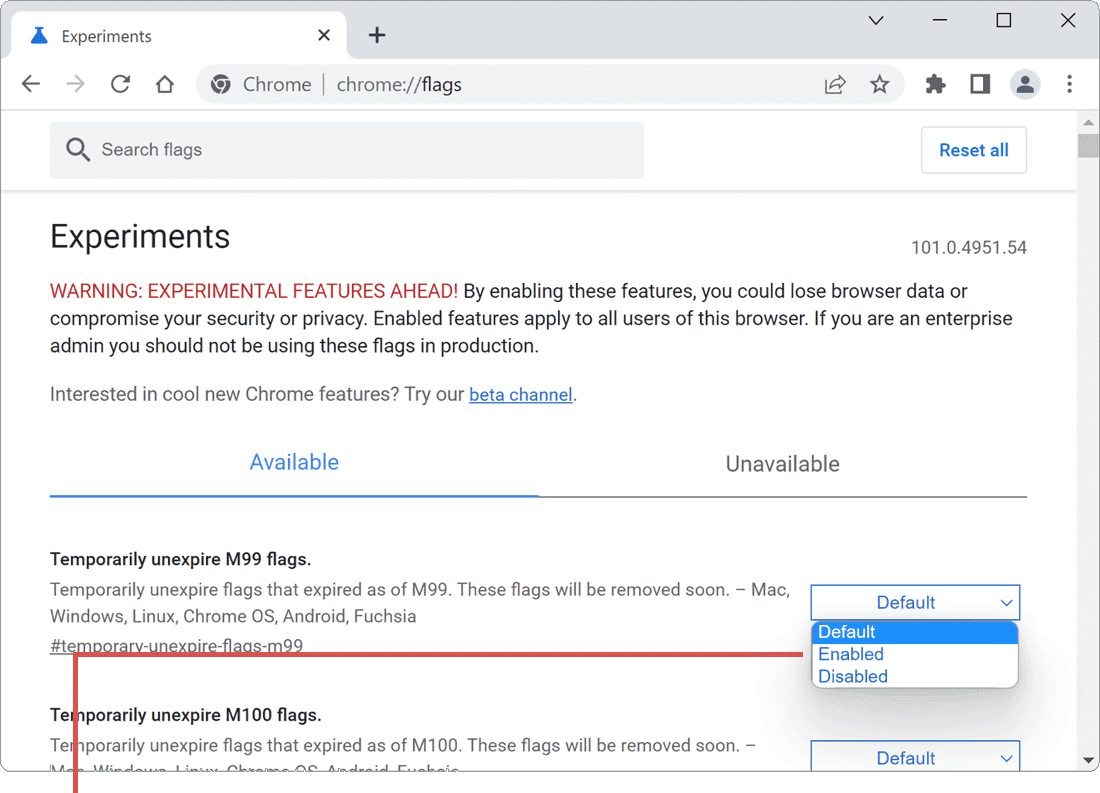This screenshot has width=1100, height=793.
Task: Choose Default in the open dropdown list
Action: [x=915, y=632]
